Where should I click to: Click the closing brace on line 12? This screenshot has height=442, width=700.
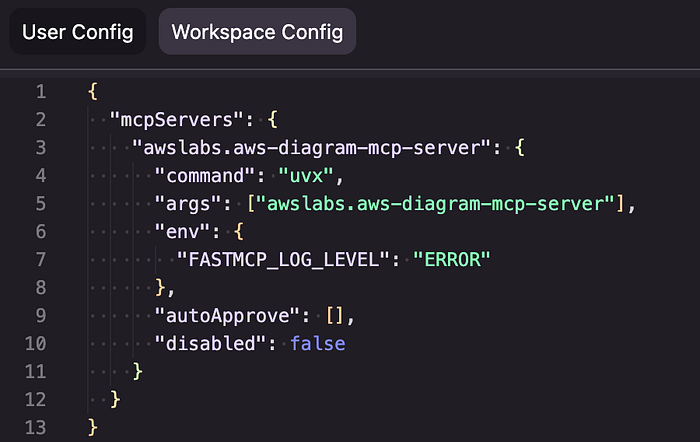115,399
